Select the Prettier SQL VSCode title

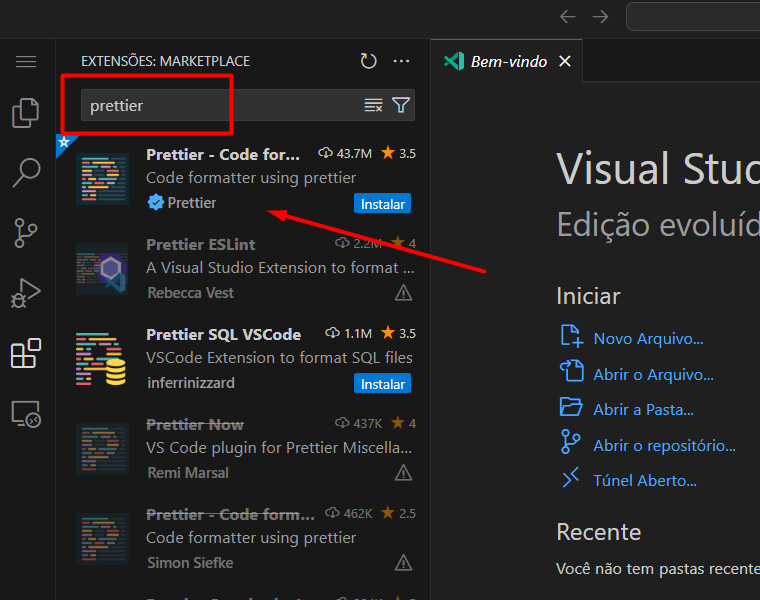coord(223,334)
